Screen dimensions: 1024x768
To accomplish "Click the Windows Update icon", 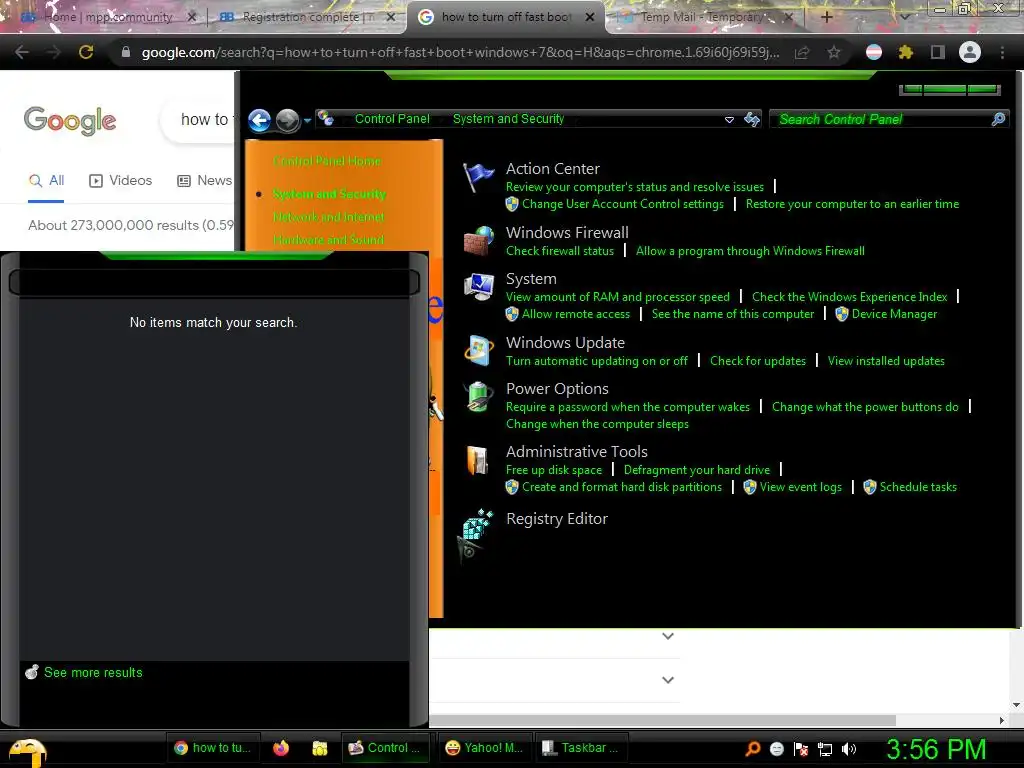I will (x=479, y=351).
